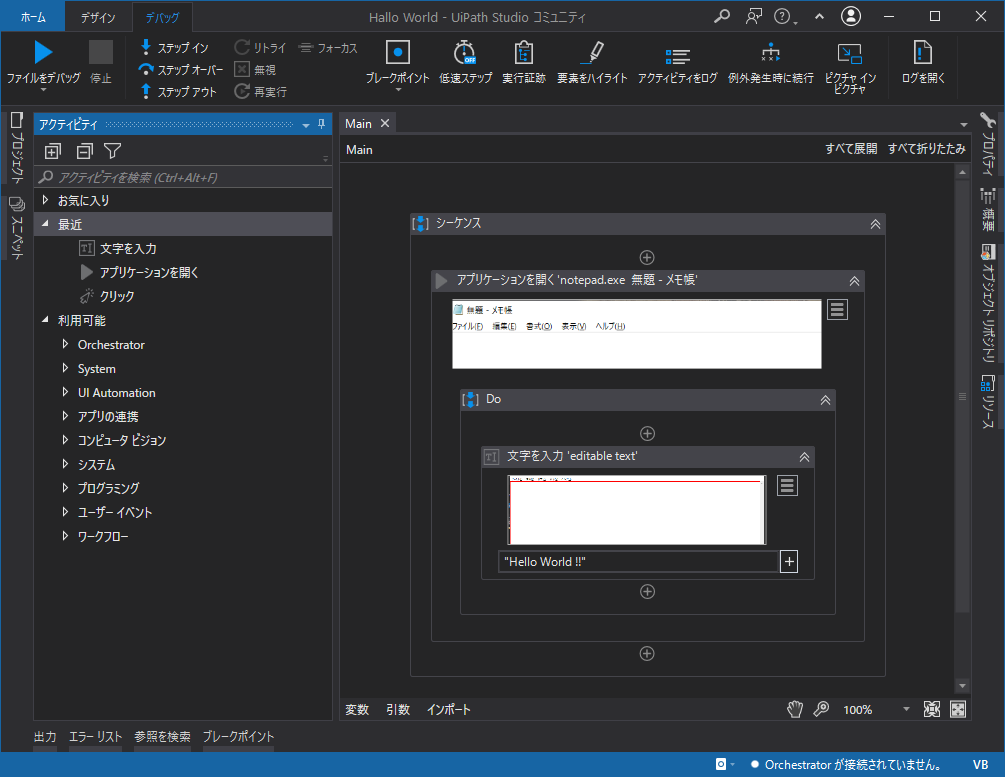Open options menu of Type Into activity
Image resolution: width=1005 pixels, height=777 pixels.
(x=787, y=485)
